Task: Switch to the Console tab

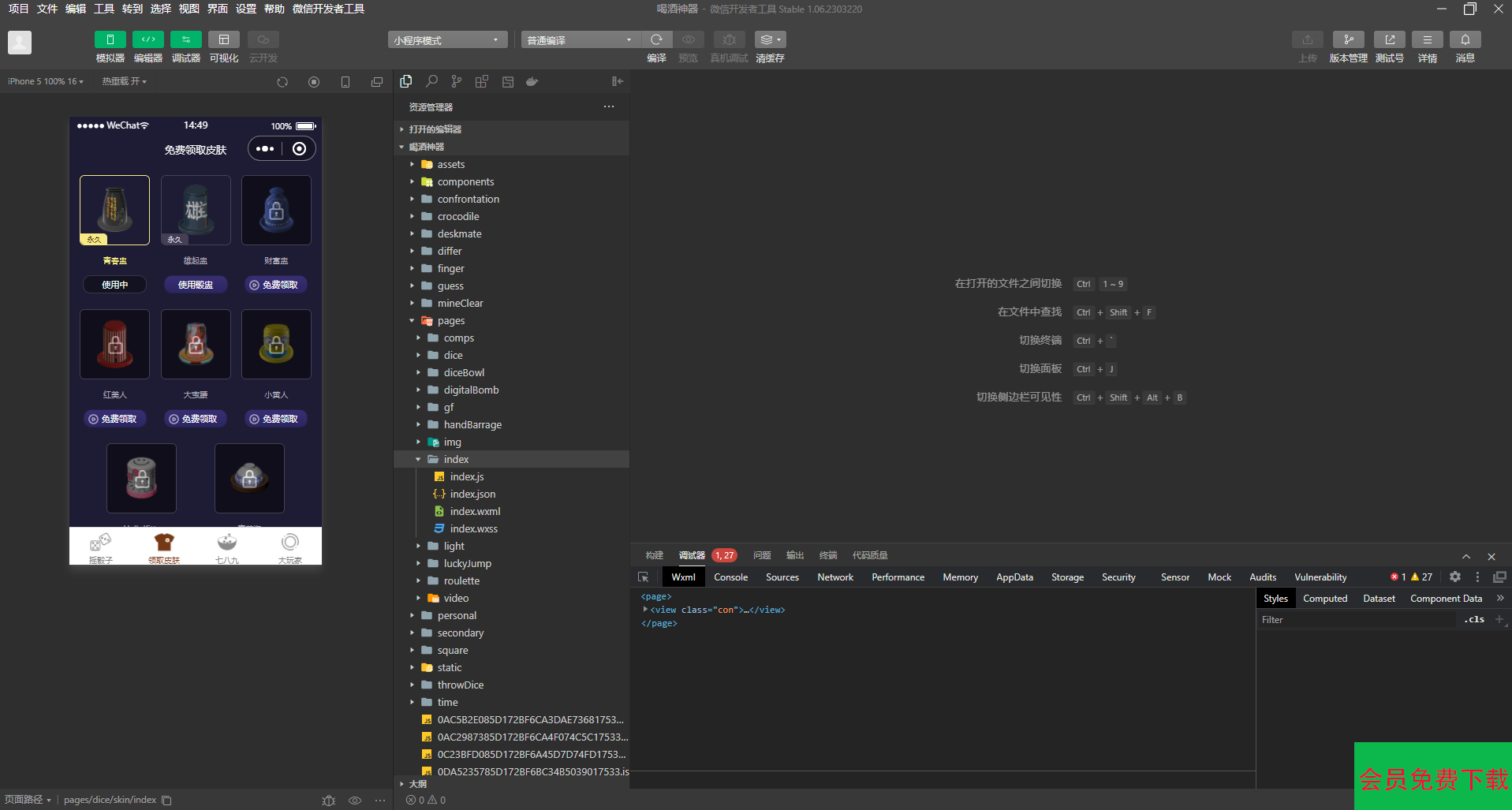Action: 730,577
